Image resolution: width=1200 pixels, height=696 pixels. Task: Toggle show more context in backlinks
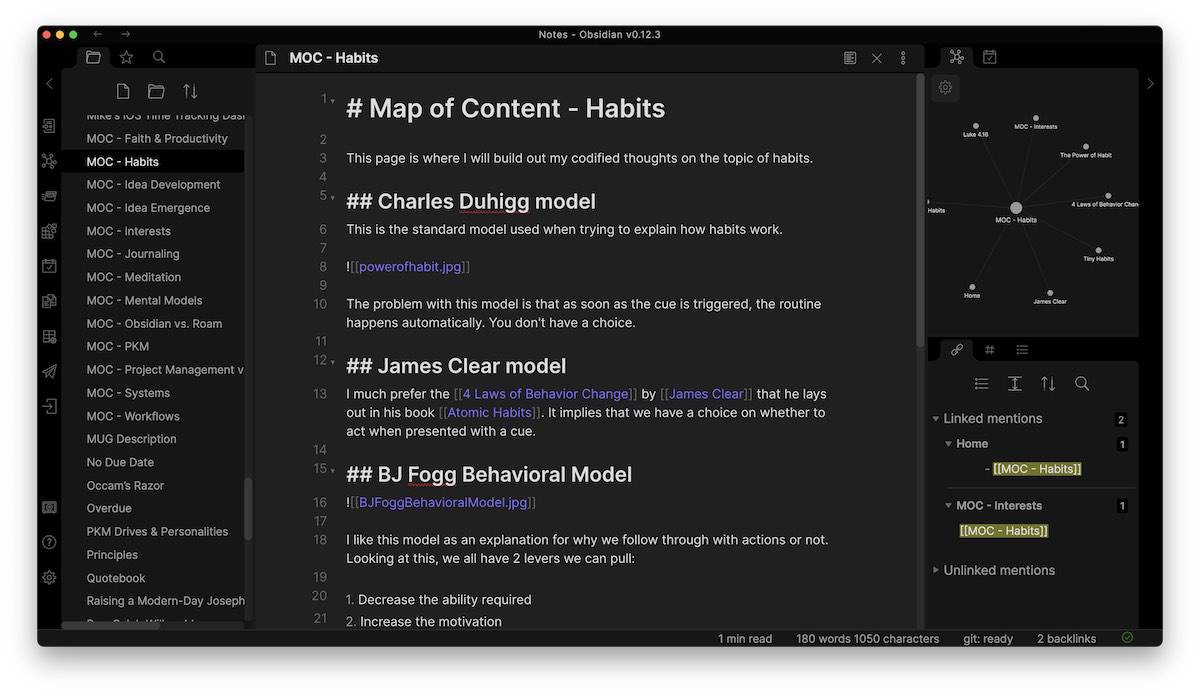(x=1014, y=384)
